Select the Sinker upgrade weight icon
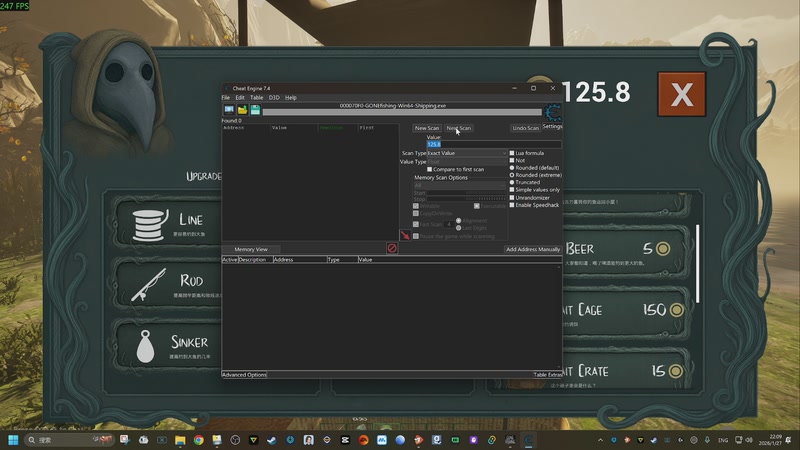This screenshot has width=800, height=450. pos(145,346)
